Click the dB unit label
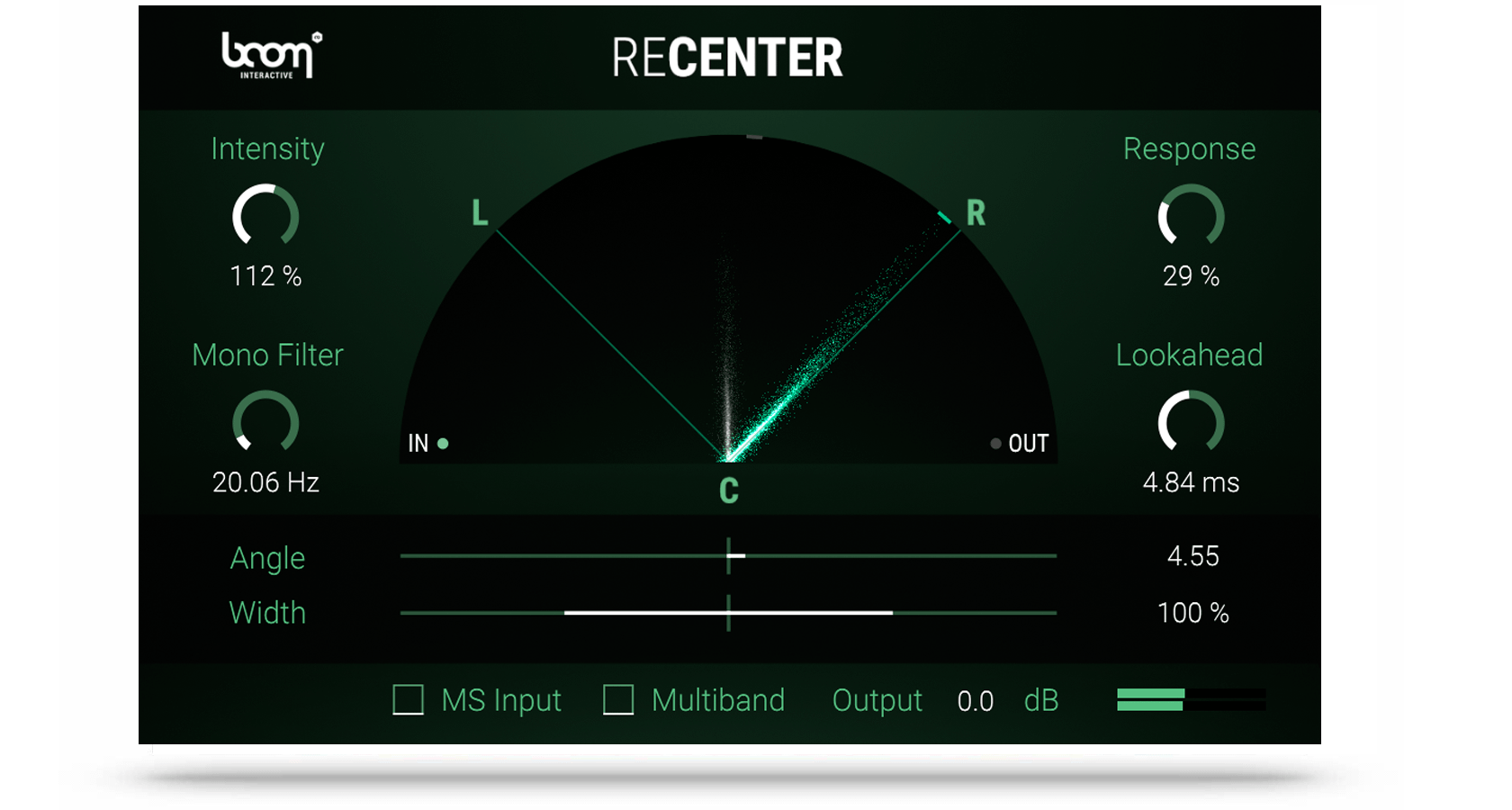This screenshot has height=810, width=1512. click(1040, 700)
